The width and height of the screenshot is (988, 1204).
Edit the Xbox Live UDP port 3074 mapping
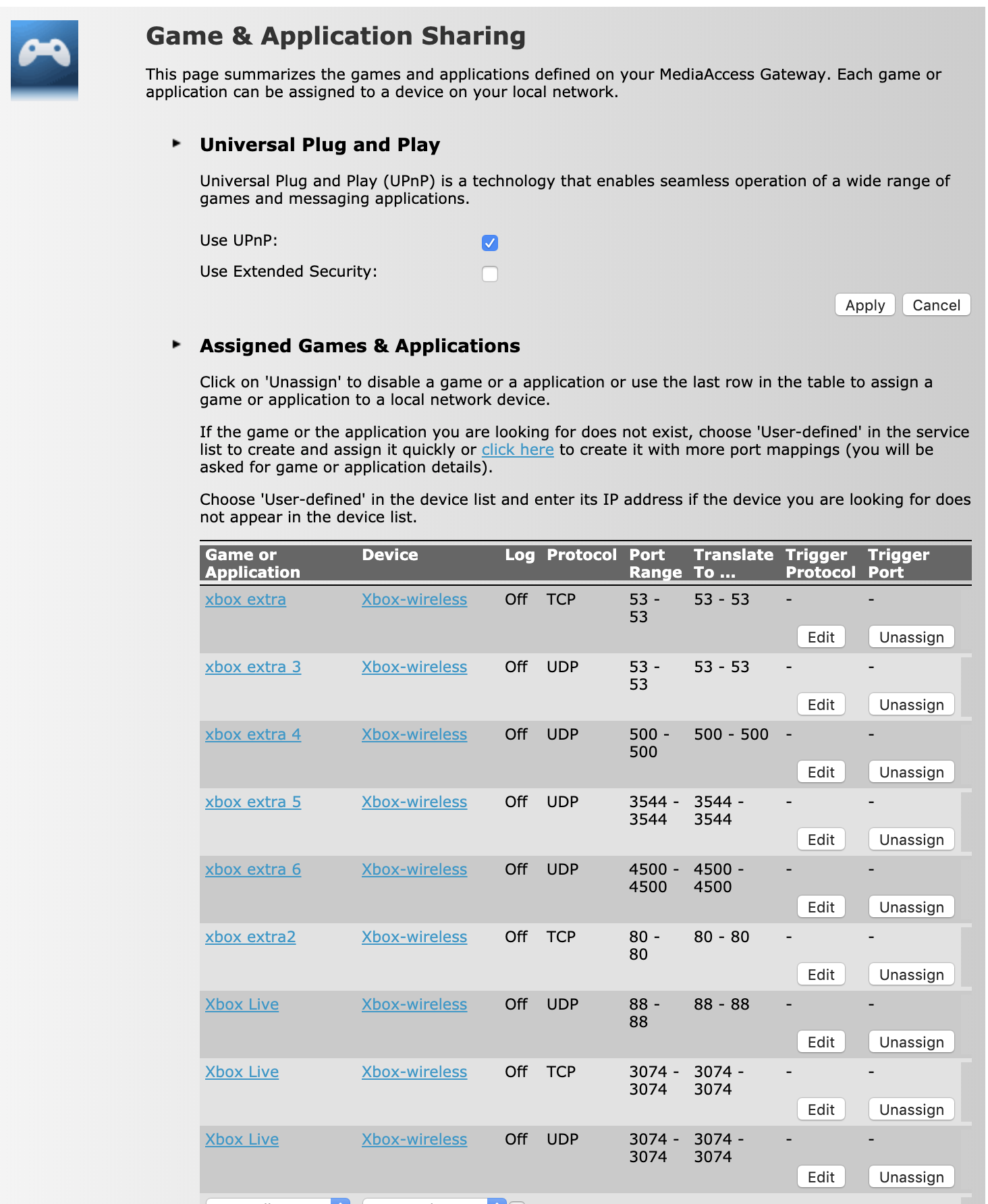[821, 1177]
